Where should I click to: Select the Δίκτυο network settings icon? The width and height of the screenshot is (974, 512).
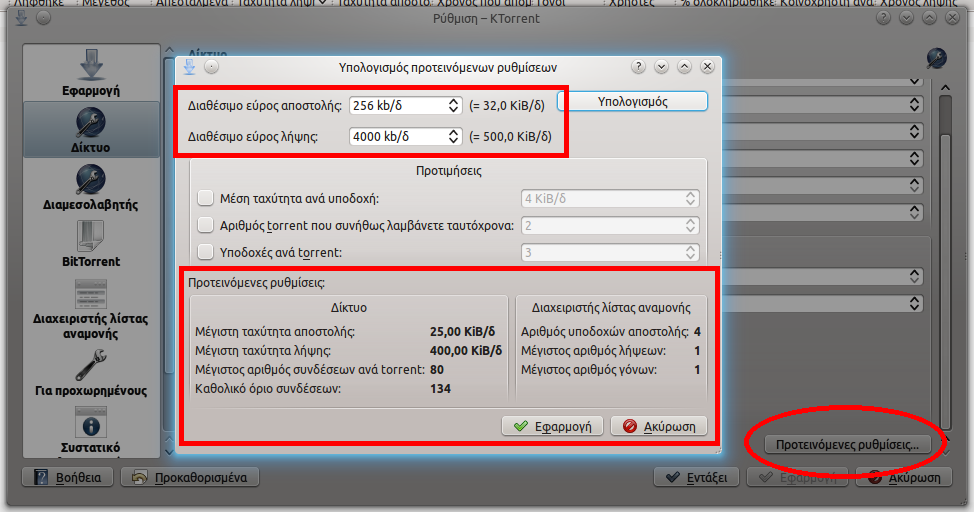(x=91, y=124)
